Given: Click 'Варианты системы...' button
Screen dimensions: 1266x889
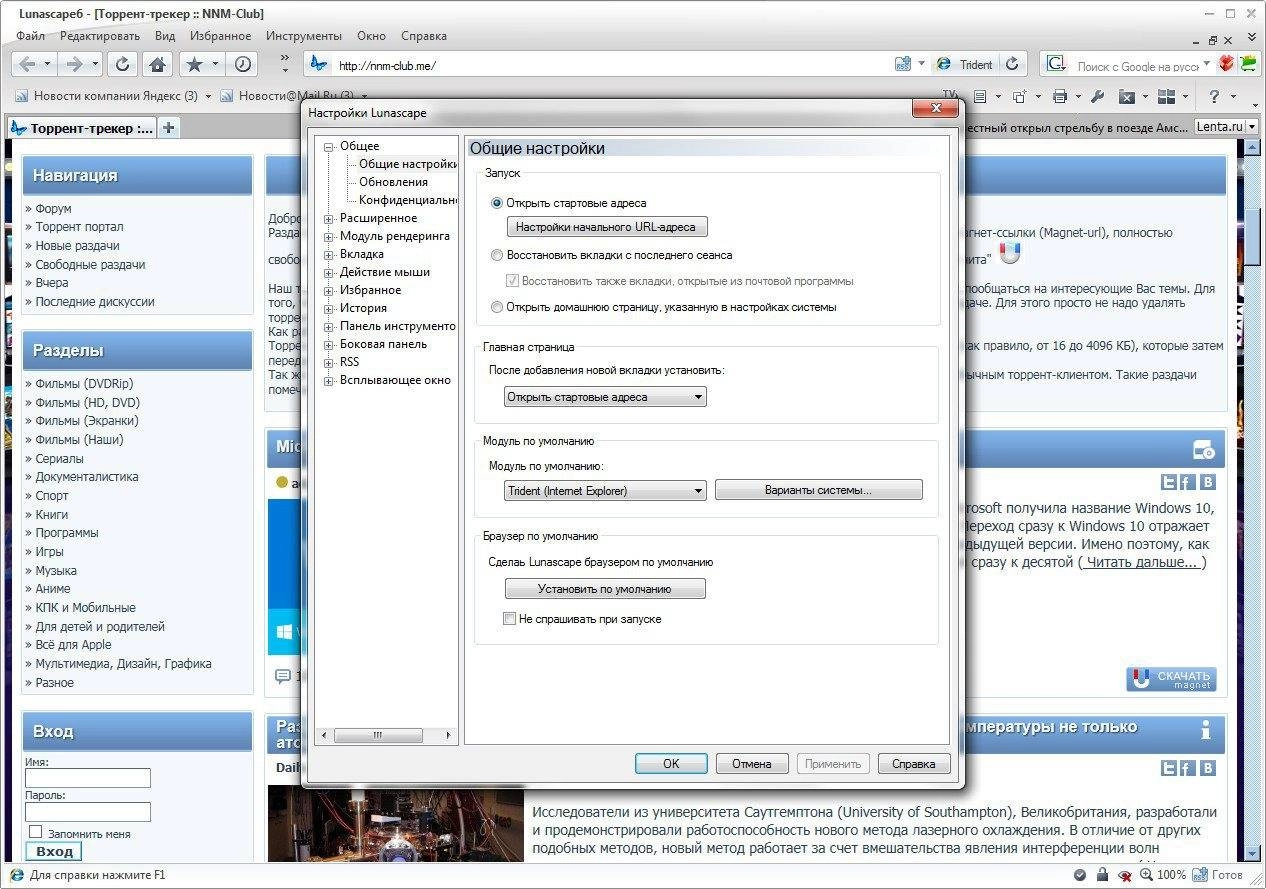Looking at the screenshot, I should (818, 490).
